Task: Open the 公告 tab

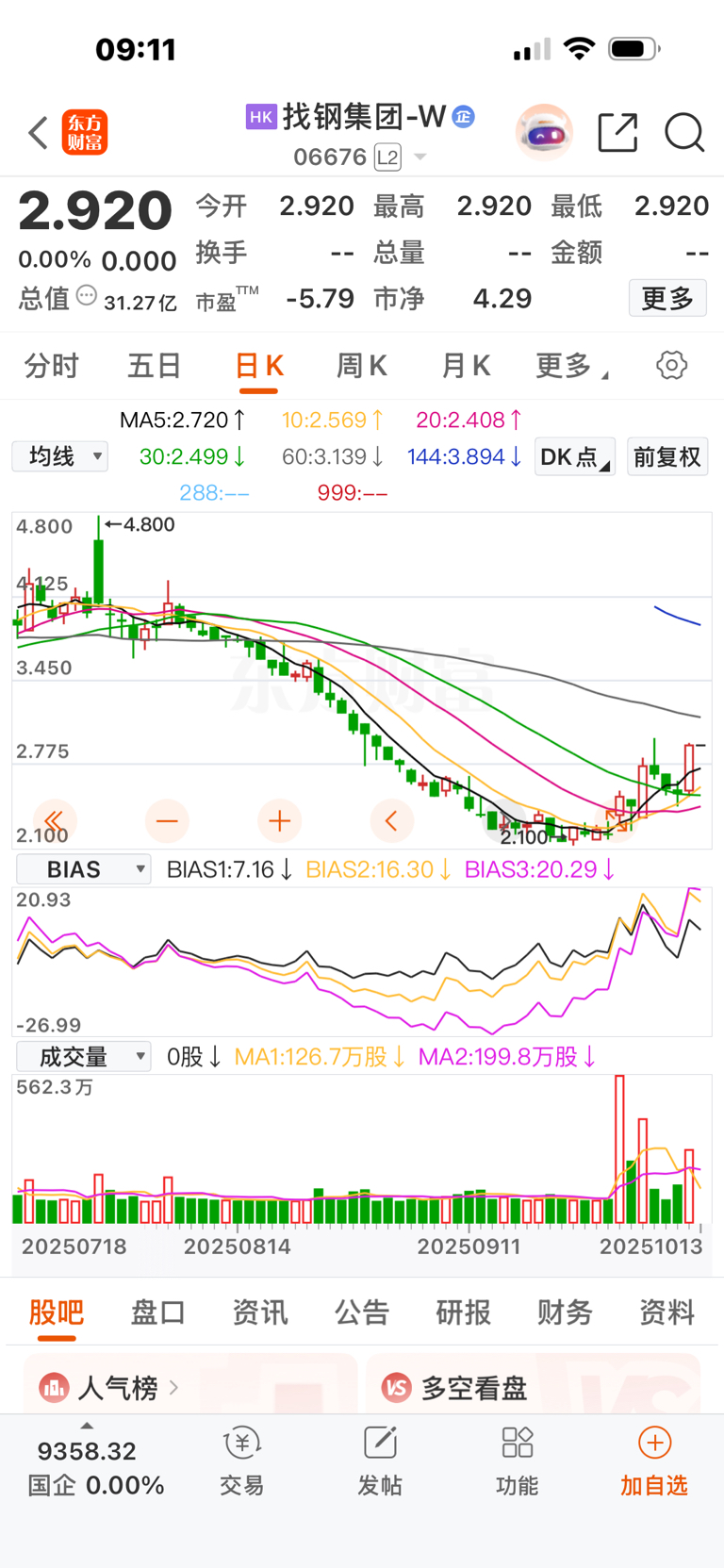Action: 362,1312
